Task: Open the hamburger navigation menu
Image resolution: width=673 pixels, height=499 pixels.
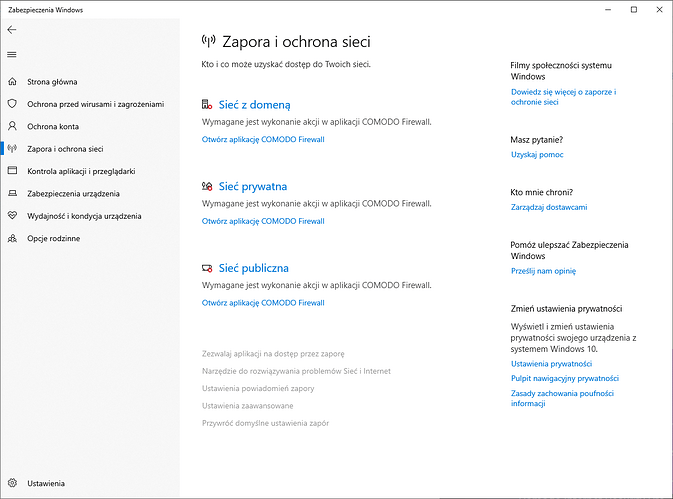Action: click(x=12, y=54)
